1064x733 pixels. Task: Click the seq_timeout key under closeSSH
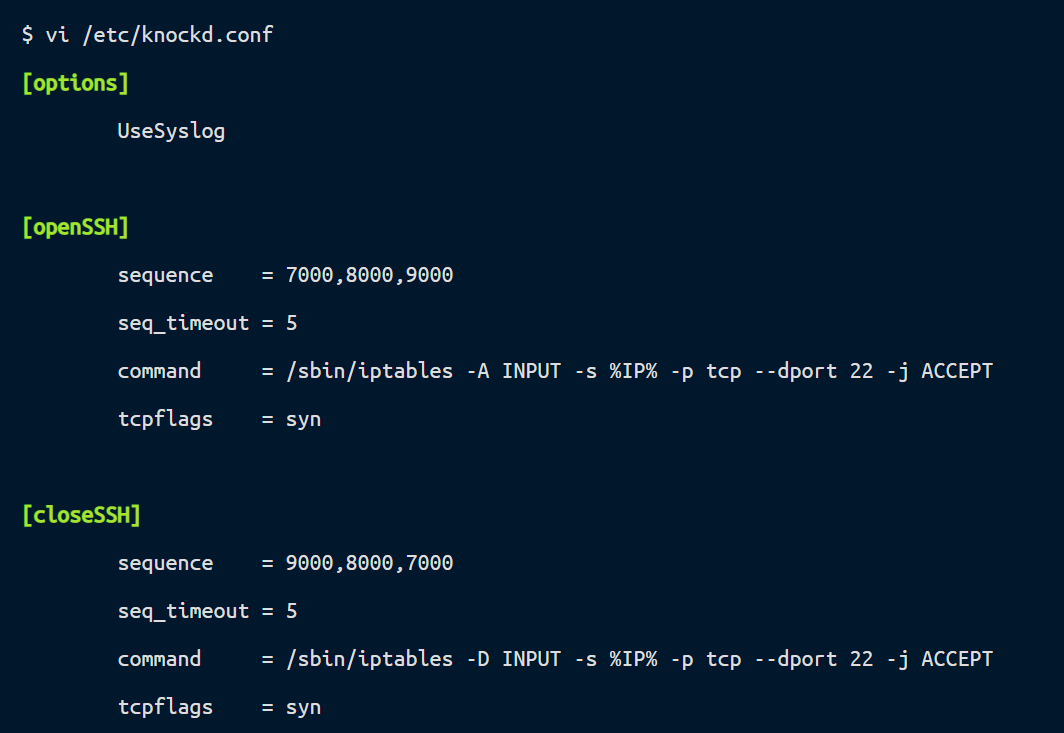183,611
